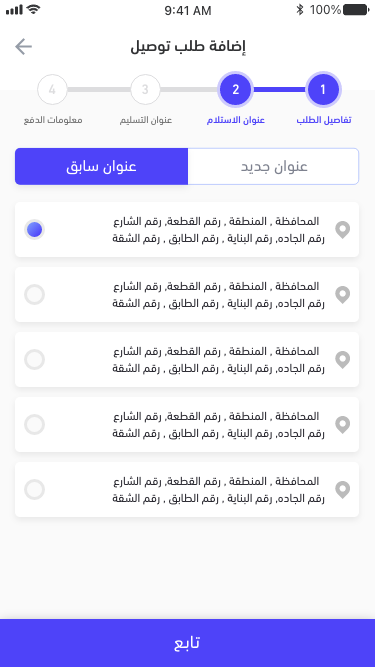
Task: Go to step 1 تفاصيل الطلب
Action: (x=323, y=90)
